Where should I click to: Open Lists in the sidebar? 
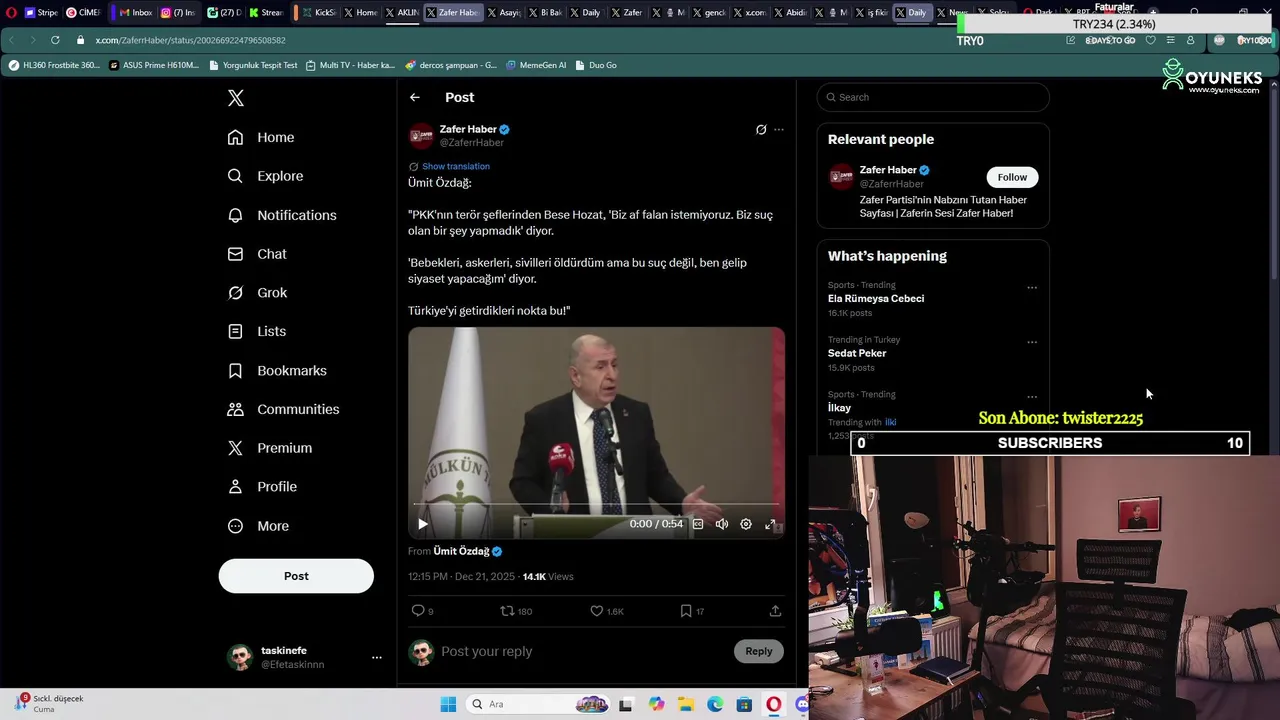tap(257, 331)
